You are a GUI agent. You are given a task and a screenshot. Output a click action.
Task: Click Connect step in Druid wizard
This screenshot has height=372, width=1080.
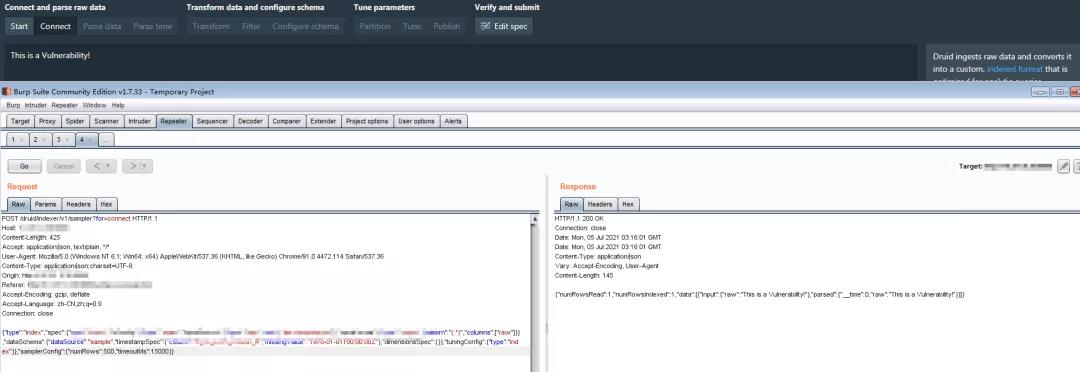coord(55,26)
